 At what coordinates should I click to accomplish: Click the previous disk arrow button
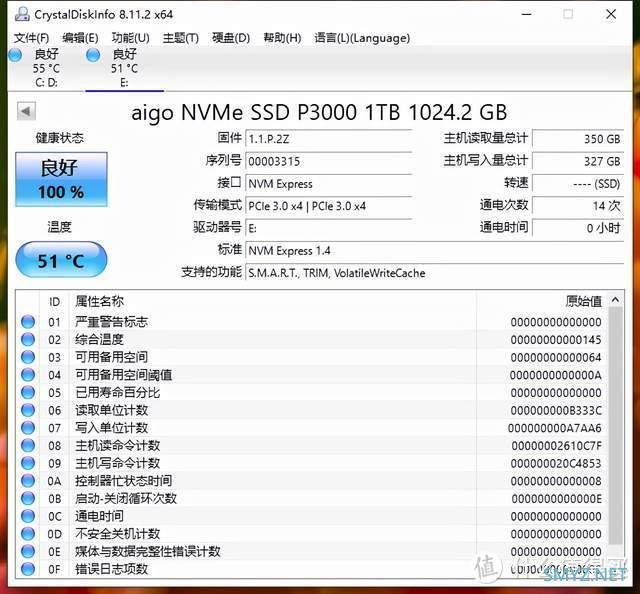click(27, 111)
